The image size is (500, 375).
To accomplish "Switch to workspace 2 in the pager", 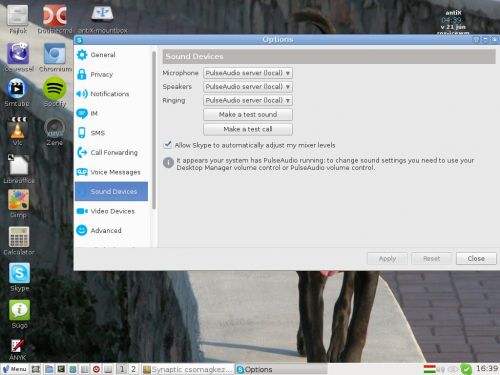I will tap(133, 369).
